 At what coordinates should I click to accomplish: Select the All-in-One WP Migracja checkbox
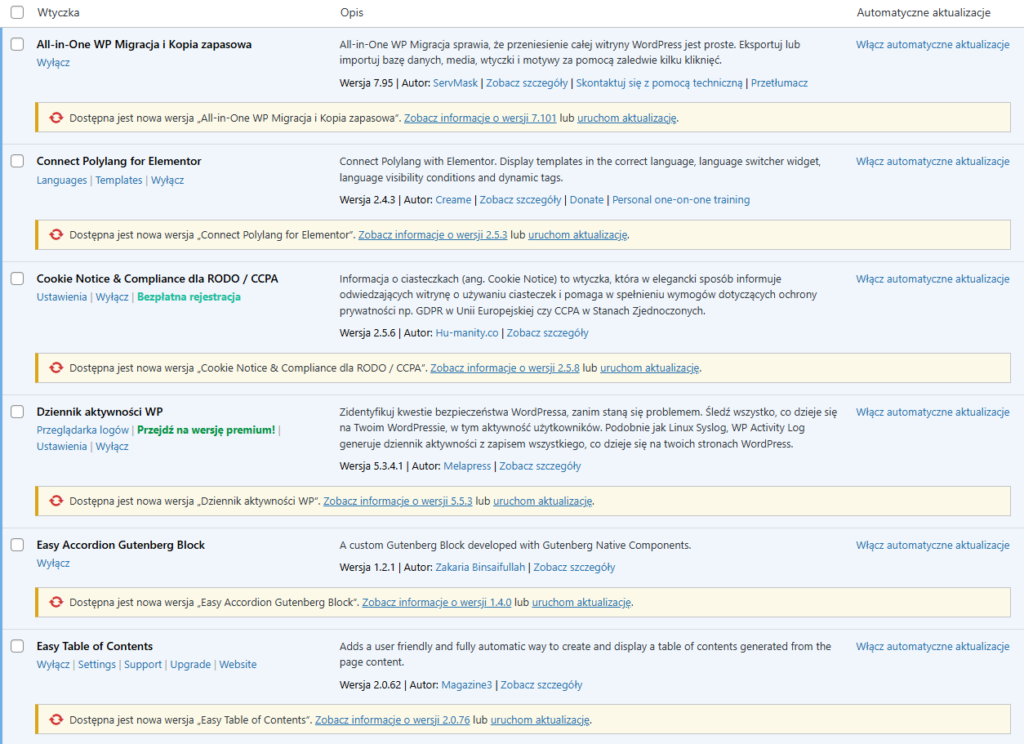tap(15, 46)
